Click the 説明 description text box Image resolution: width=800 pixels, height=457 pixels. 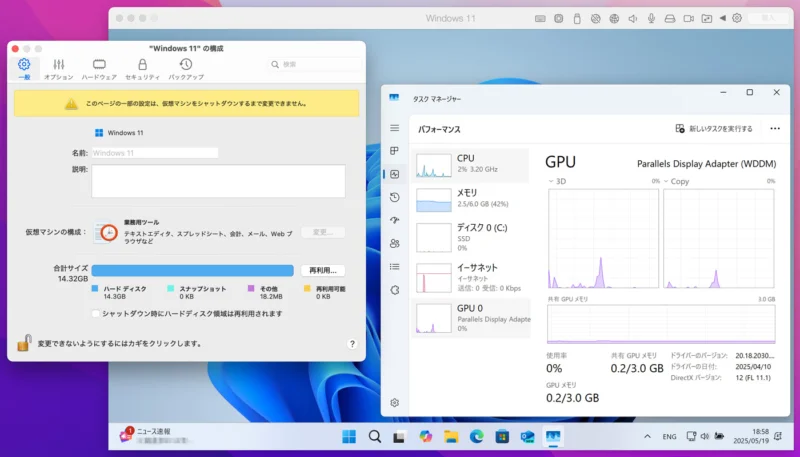(218, 181)
